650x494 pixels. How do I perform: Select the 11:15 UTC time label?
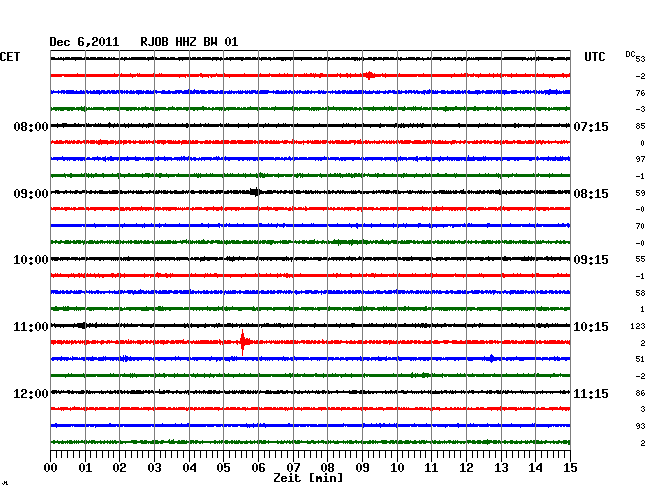tap(591, 394)
